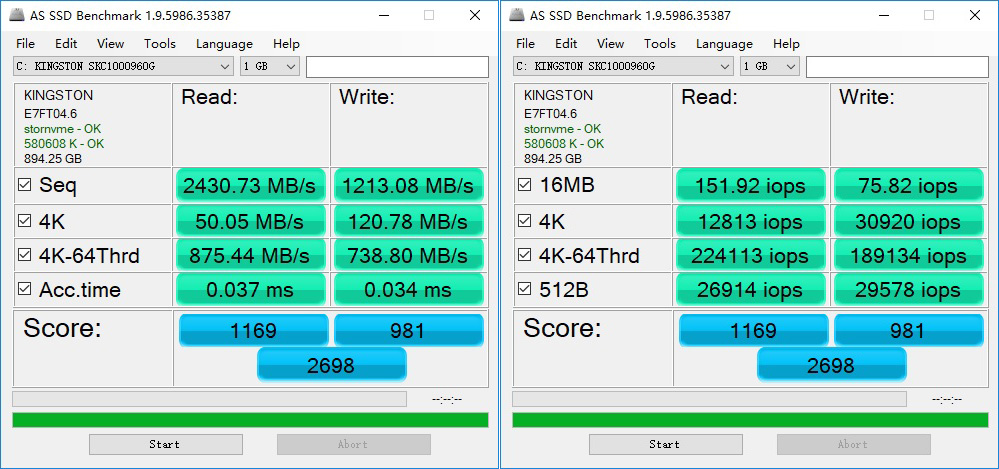Click the text field beside the size dropdown, right window
This screenshot has height=469, width=999.
point(898,67)
